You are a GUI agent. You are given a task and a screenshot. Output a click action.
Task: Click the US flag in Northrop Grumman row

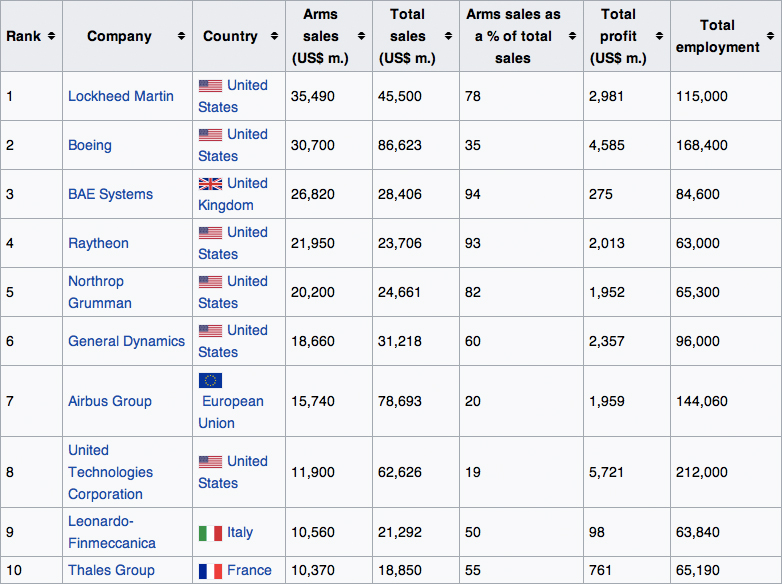[210, 282]
